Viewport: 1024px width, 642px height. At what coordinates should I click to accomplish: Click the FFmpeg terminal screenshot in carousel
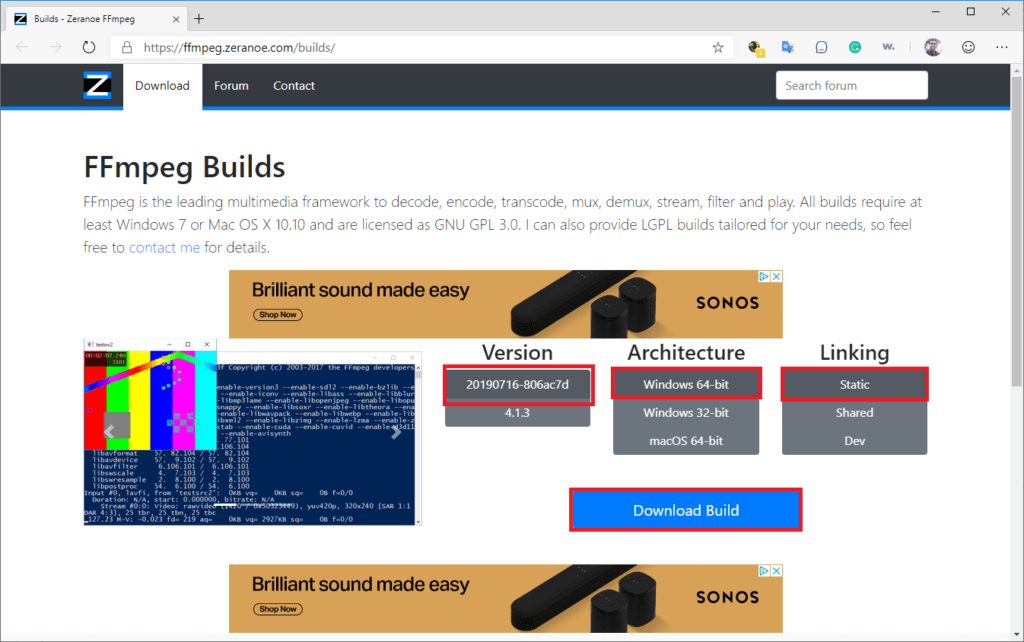[x=253, y=432]
